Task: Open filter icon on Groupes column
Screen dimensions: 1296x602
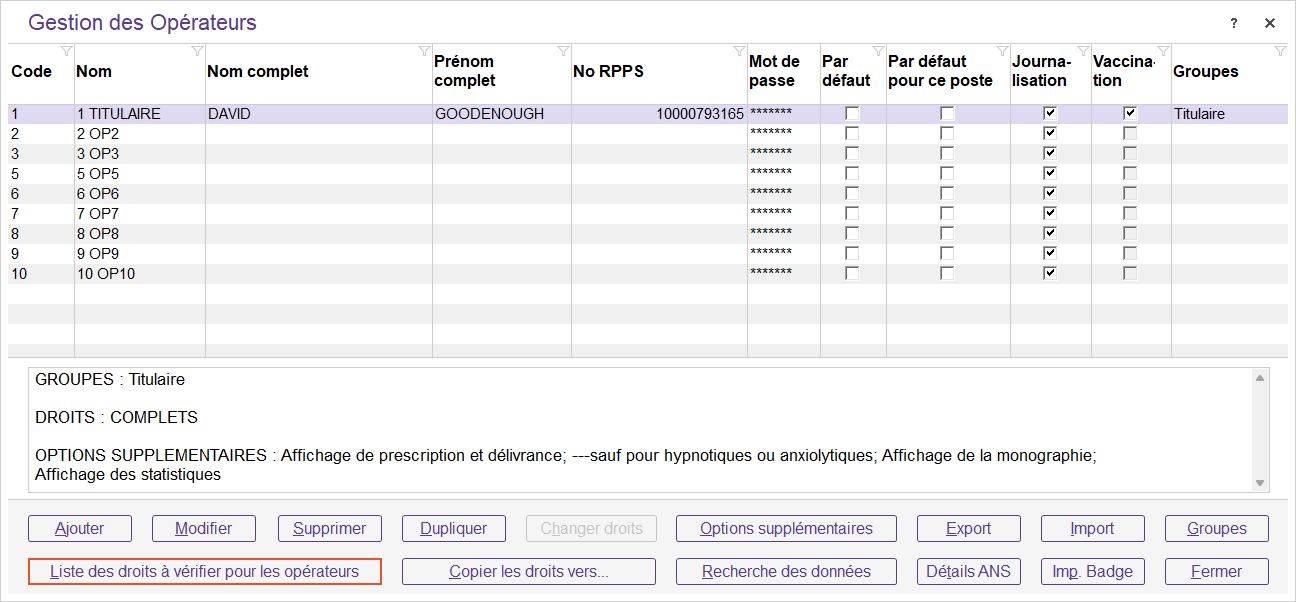Action: pos(1280,51)
